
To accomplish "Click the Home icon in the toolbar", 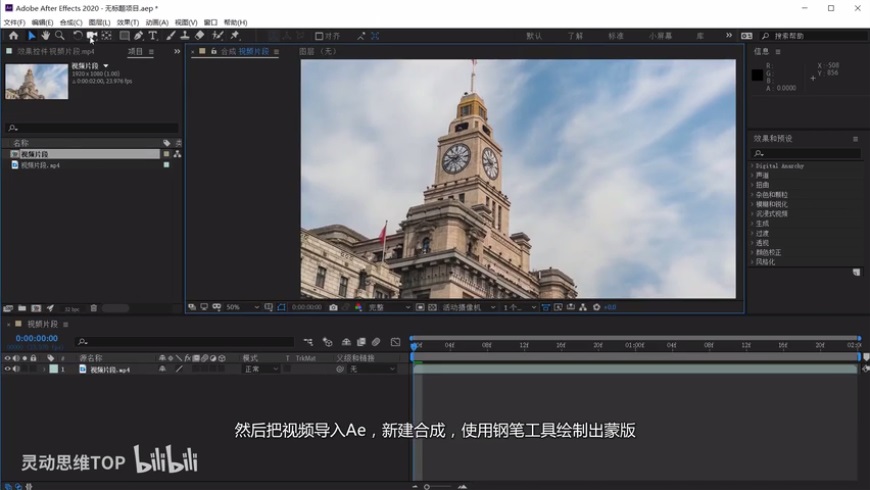I will (x=13, y=36).
